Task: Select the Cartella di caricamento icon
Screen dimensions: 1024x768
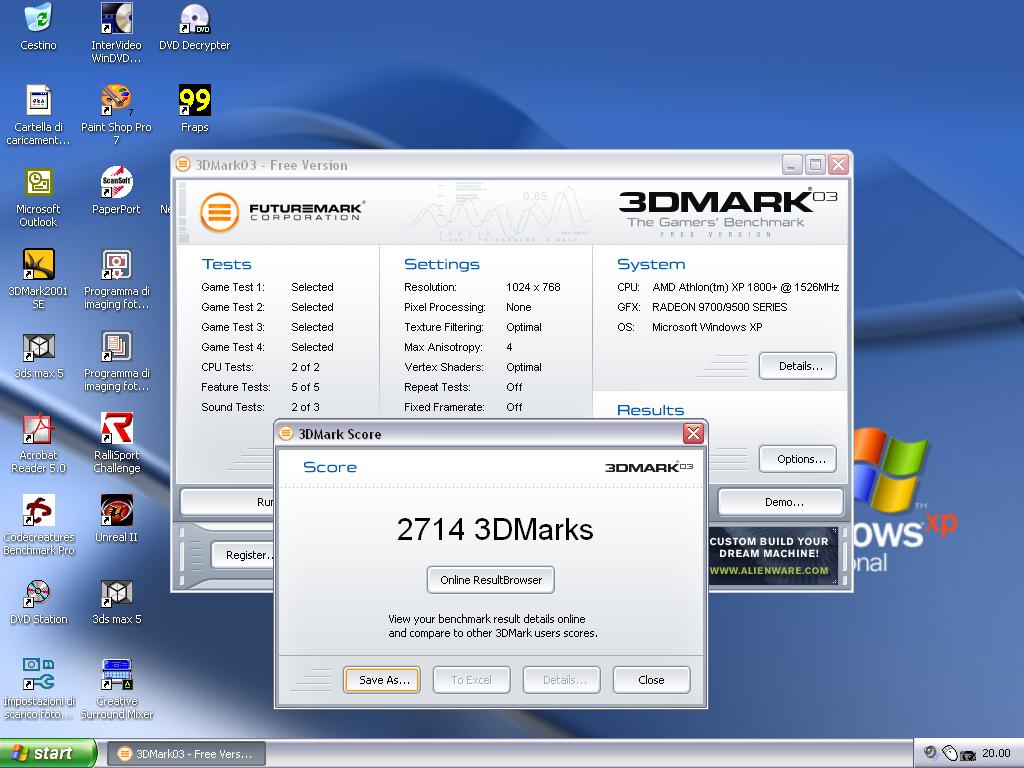Action: (x=38, y=115)
